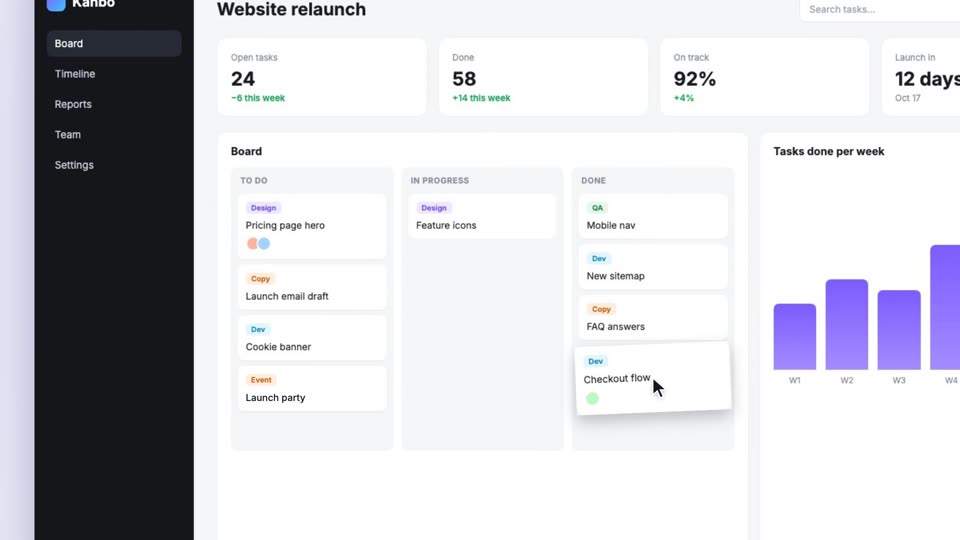The height and width of the screenshot is (540, 960).
Task: Open the Cookie banner task card
Action: coord(312,338)
